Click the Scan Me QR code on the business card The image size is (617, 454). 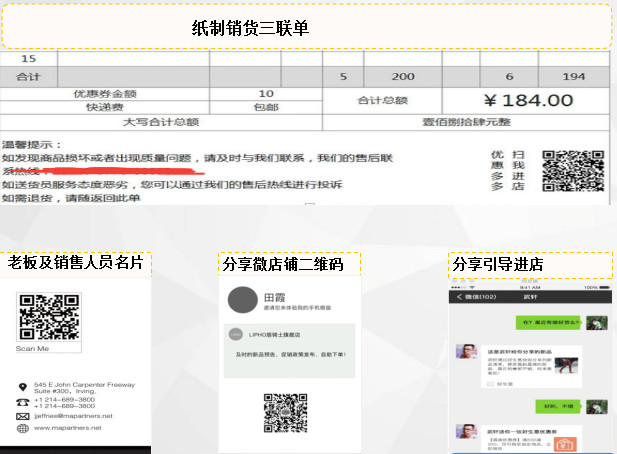(x=49, y=317)
